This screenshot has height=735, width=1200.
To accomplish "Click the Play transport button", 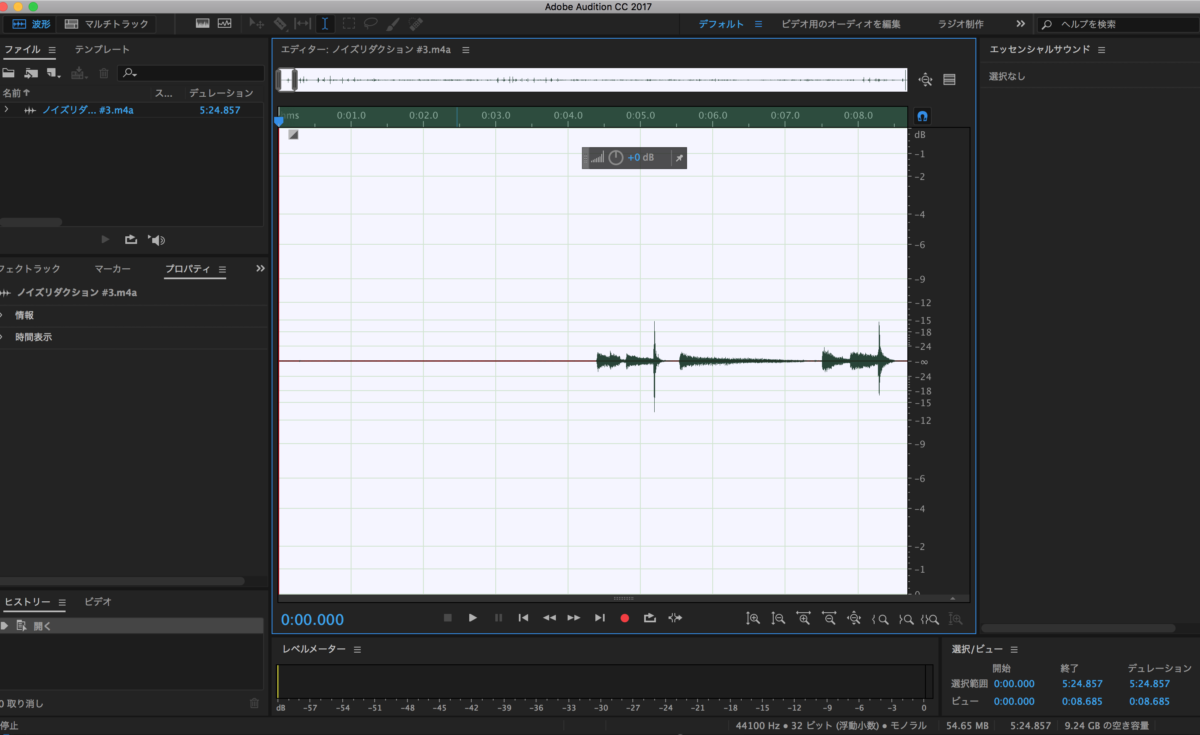I will coord(473,618).
